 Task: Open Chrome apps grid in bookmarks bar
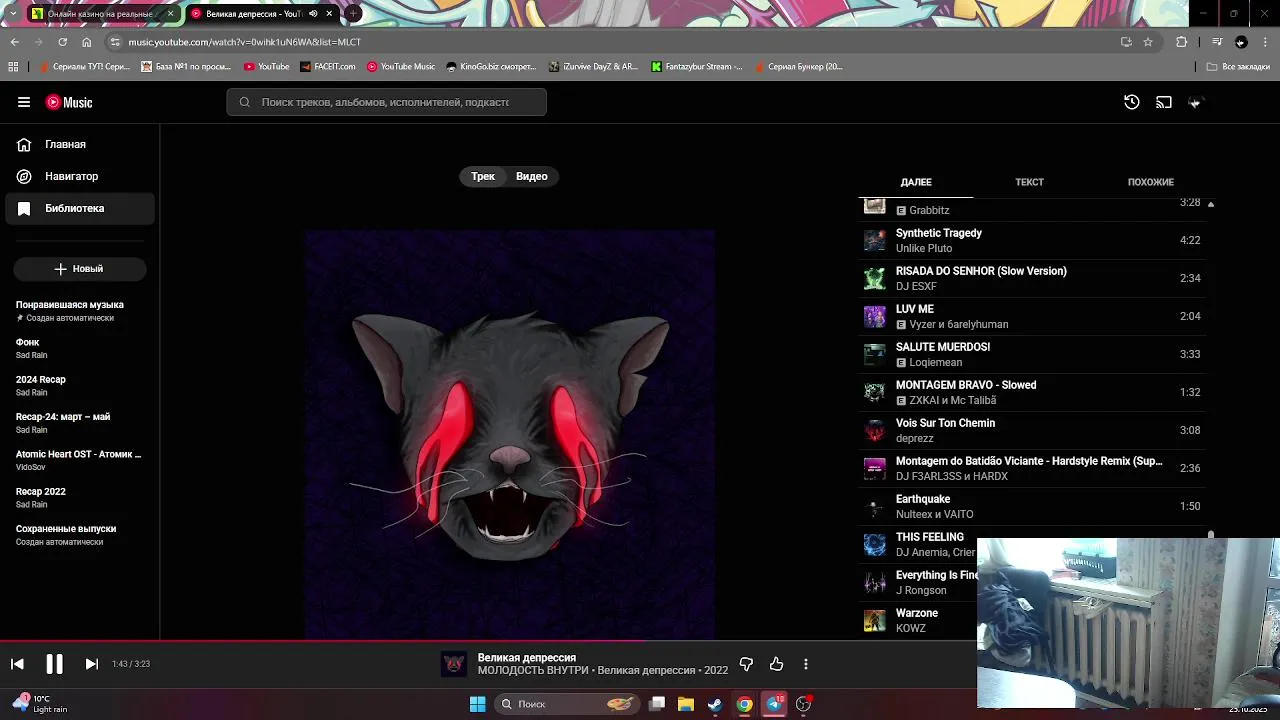coord(13,67)
